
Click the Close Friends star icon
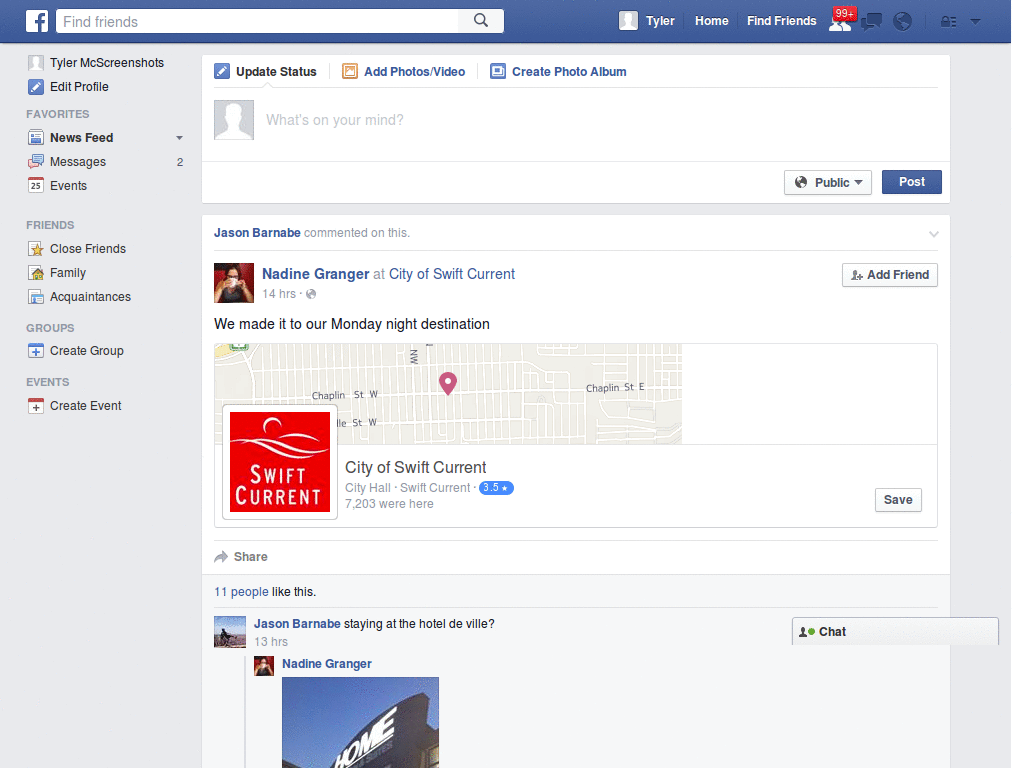click(36, 249)
